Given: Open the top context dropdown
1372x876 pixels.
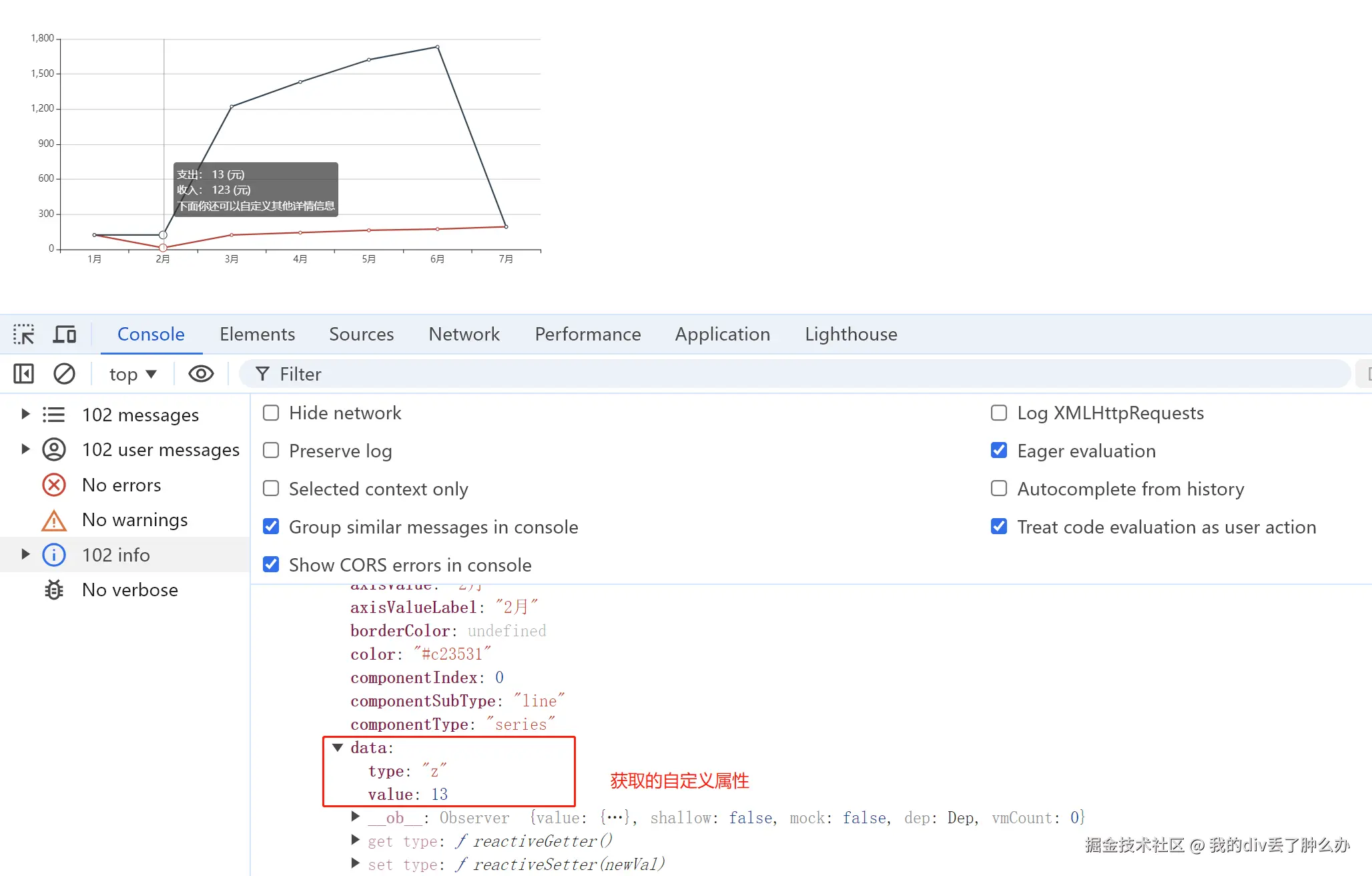Looking at the screenshot, I should click(133, 374).
